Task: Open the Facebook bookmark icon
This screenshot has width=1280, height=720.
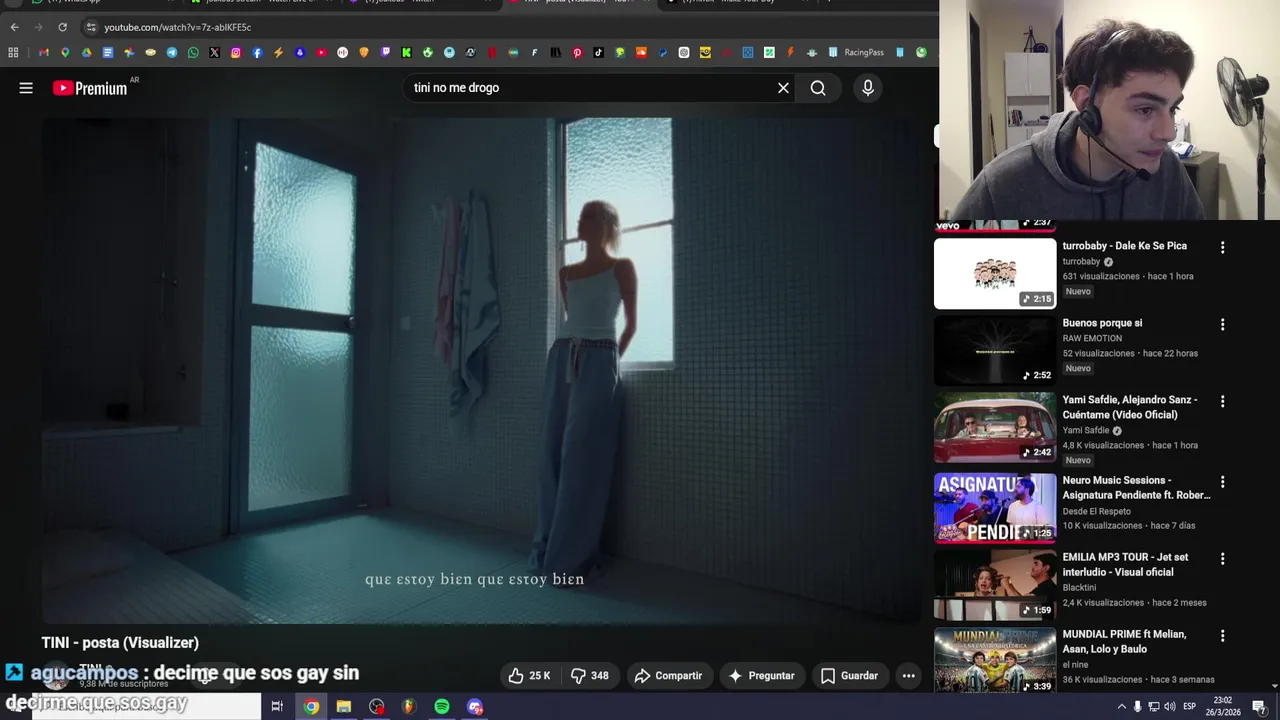Action: pos(257,52)
